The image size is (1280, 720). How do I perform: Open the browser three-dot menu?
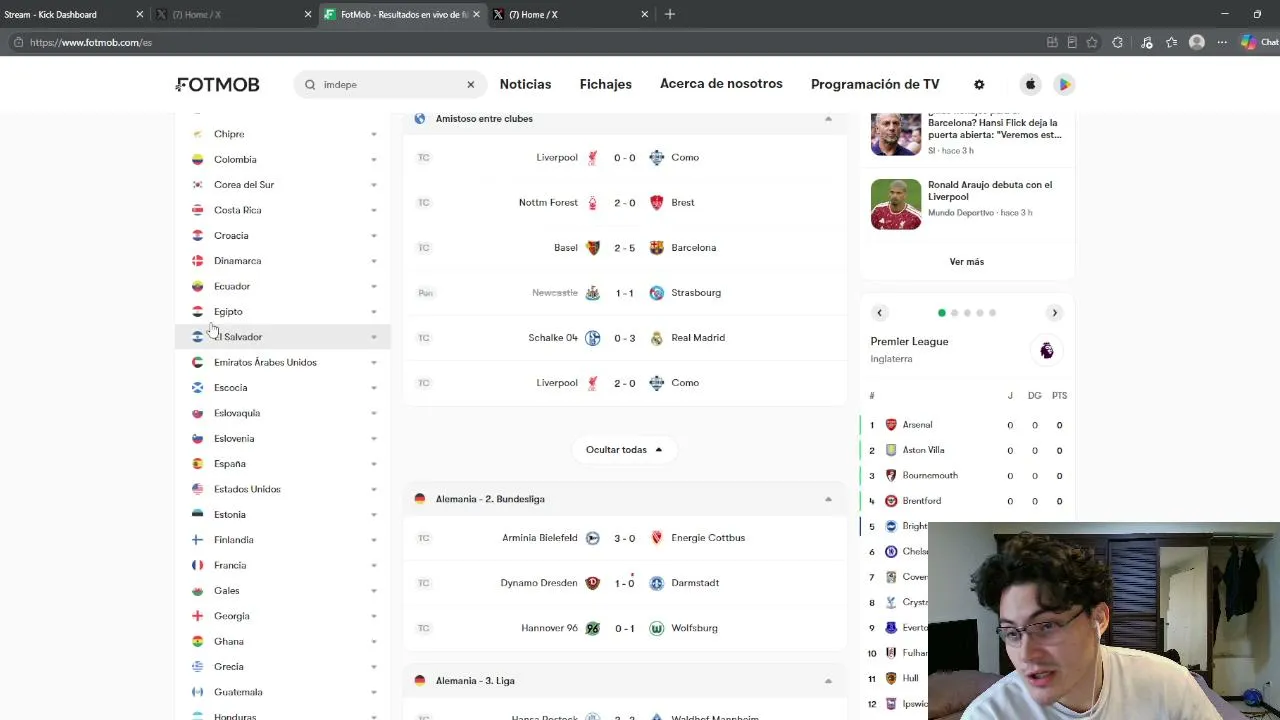(1222, 42)
